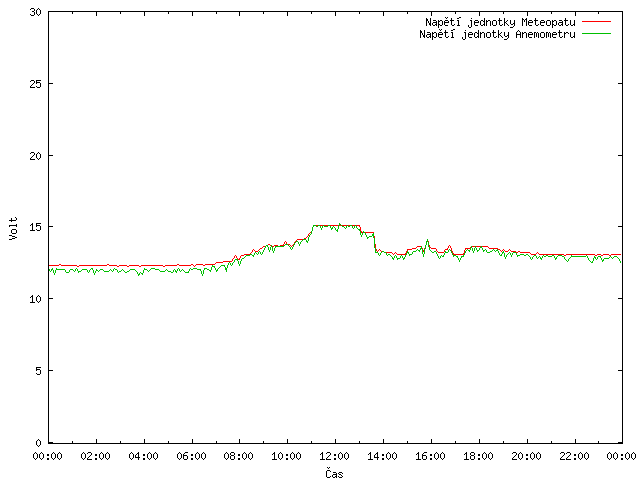Click the 15 V plateau of the curves near noon
640x480 pixels.
coord(336,226)
